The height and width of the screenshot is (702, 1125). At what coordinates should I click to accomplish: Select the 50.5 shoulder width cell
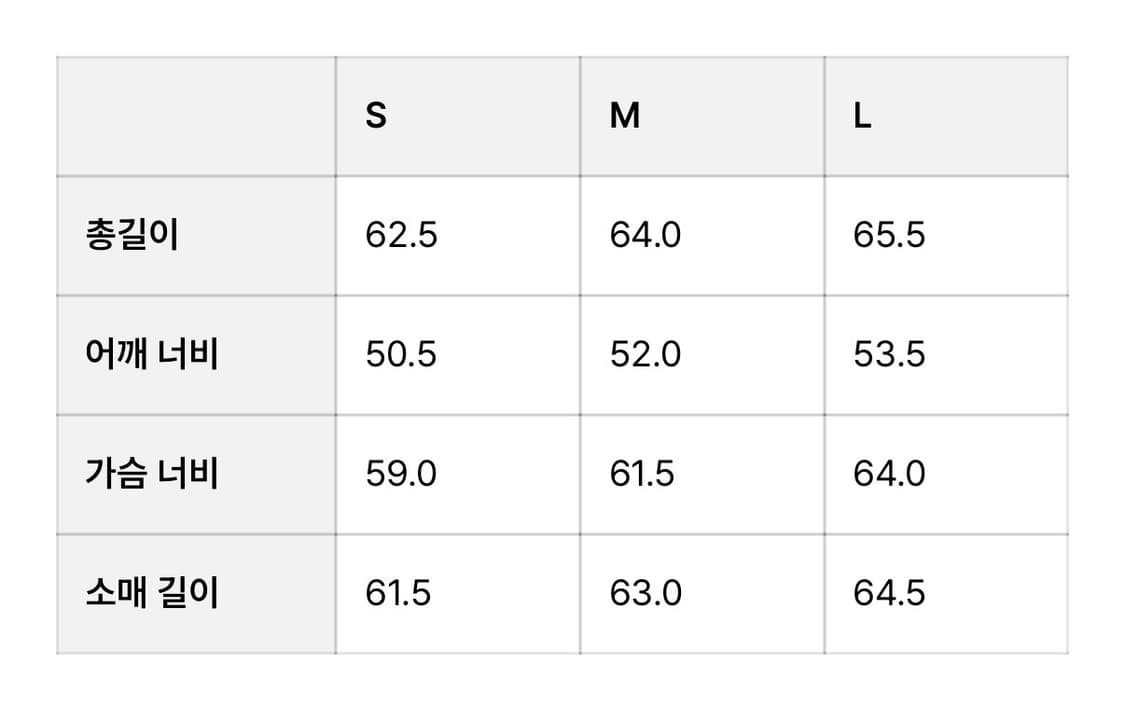pos(401,355)
